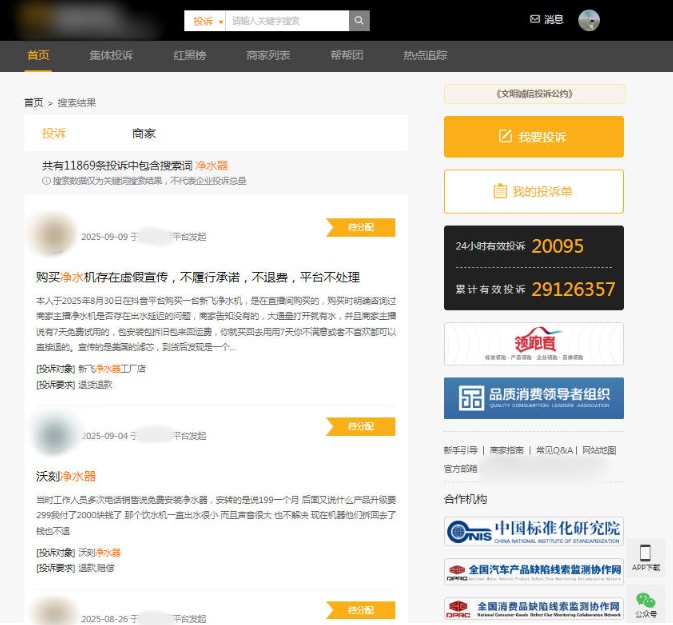Click the 累计有效投诉 count 29126357
This screenshot has height=625, width=673.
click(573, 289)
